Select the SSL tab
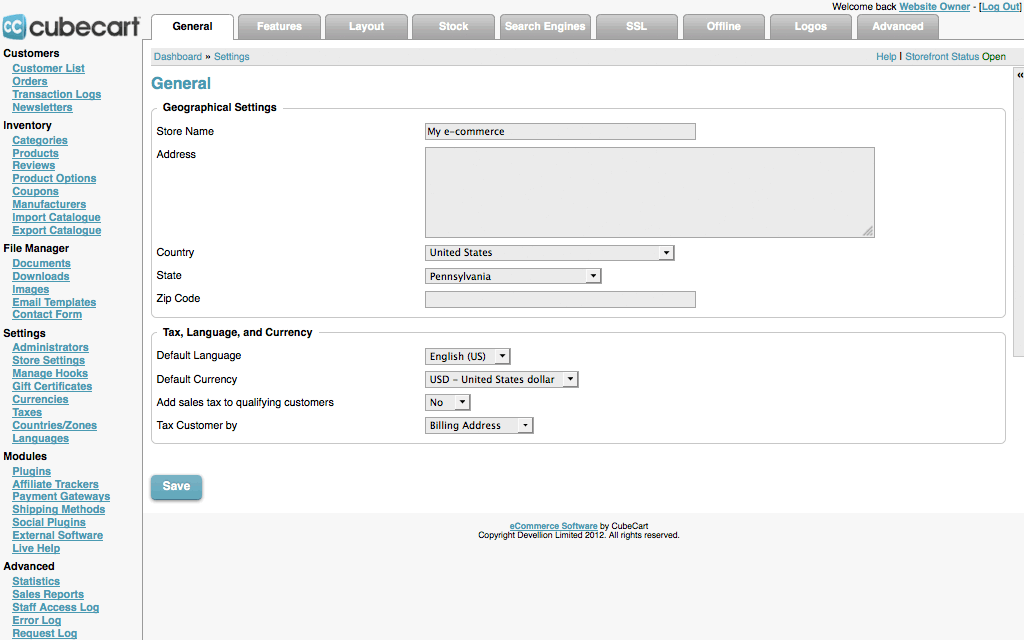Screen dimensions: 1024x640 (636, 27)
